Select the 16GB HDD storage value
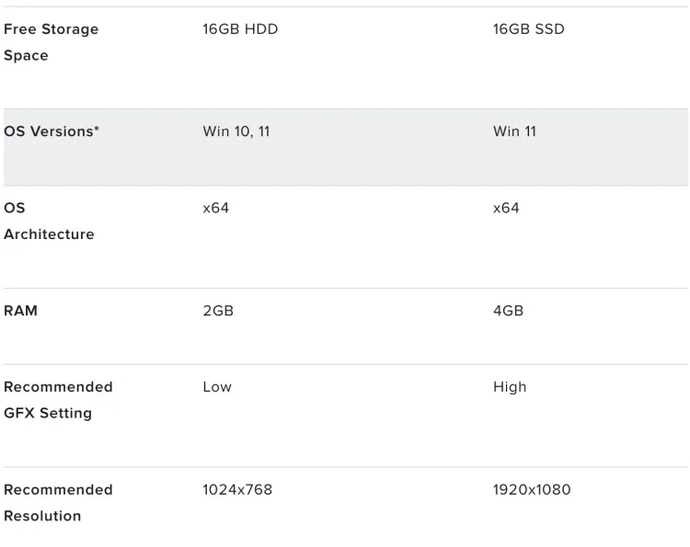The image size is (690, 547). point(240,29)
